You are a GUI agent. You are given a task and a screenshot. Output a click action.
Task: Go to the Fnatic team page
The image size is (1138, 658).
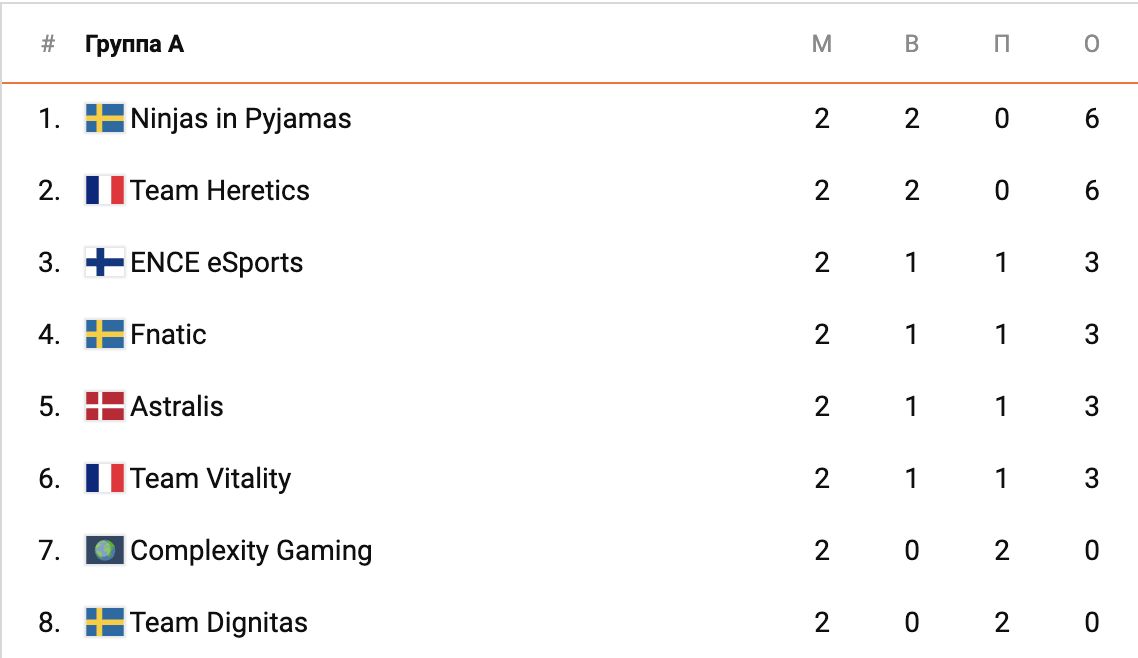coord(168,335)
